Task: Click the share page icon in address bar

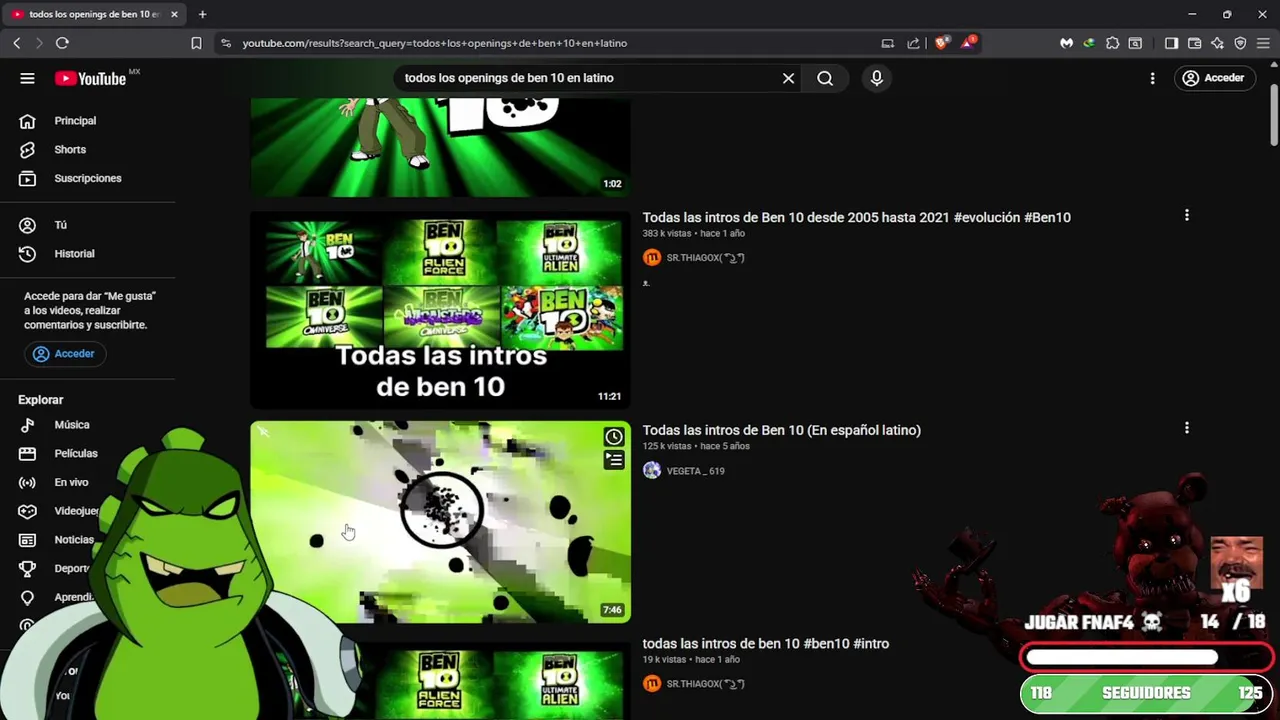Action: 913,43
